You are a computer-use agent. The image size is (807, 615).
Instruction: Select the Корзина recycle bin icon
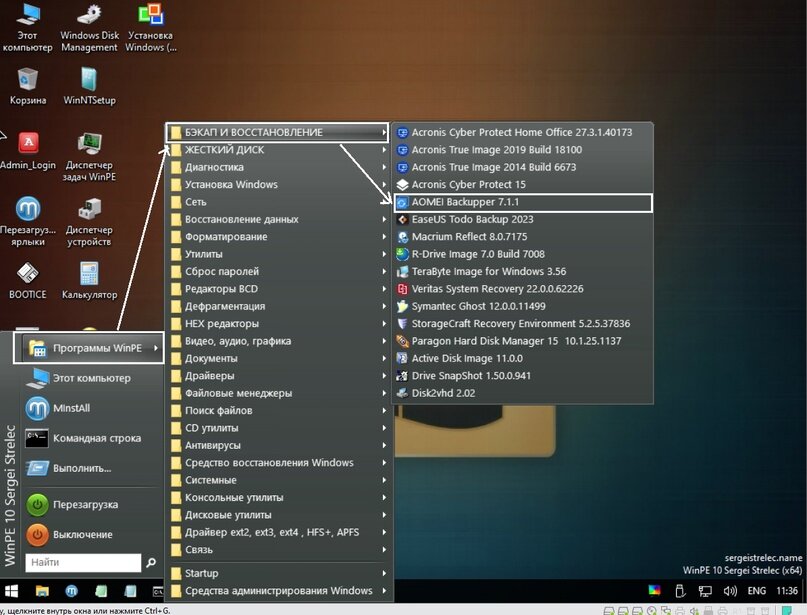pos(28,86)
